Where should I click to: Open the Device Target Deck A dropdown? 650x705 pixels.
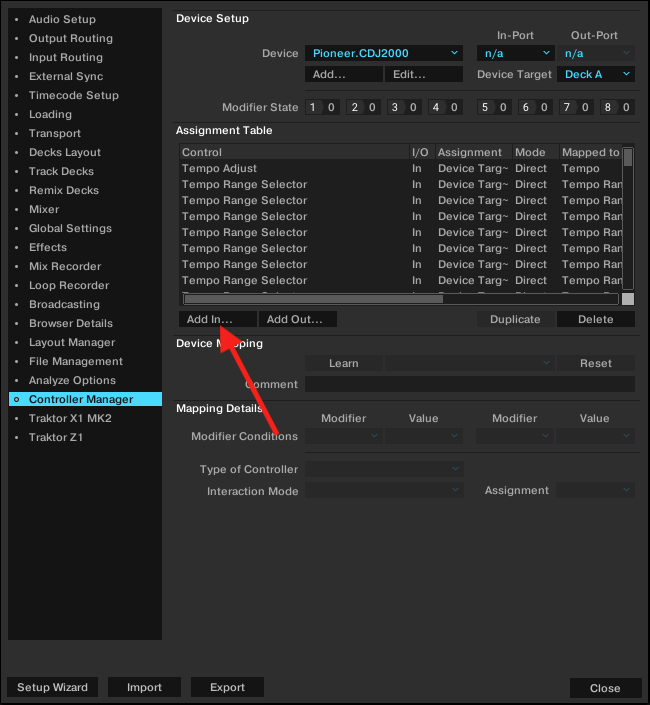point(596,74)
